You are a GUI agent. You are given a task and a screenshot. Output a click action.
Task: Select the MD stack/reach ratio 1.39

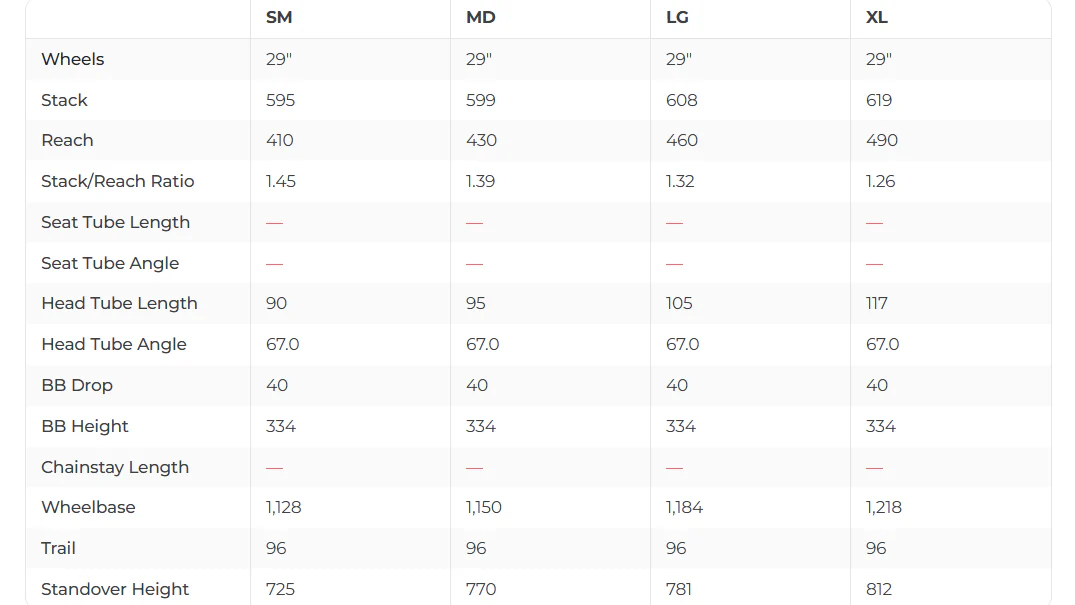[481, 181]
